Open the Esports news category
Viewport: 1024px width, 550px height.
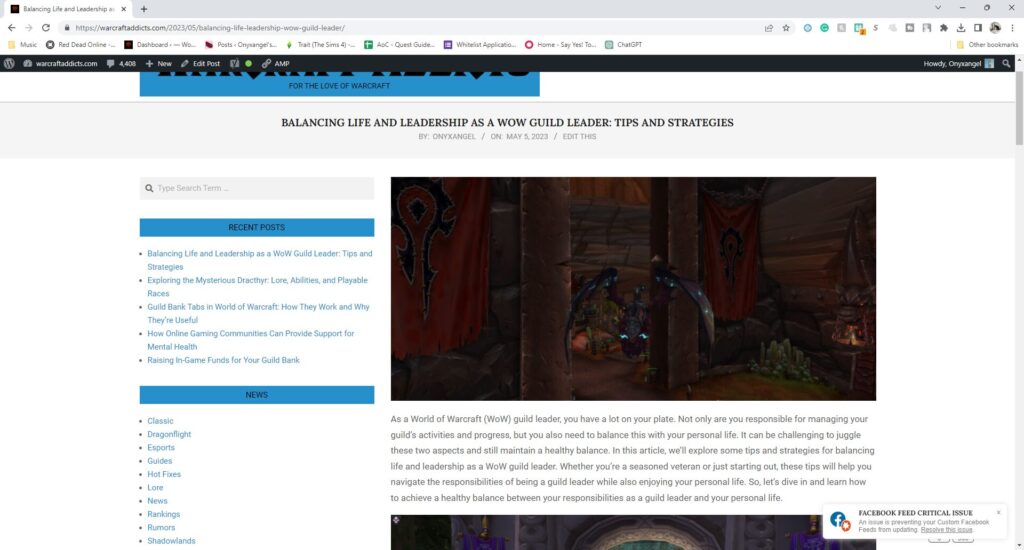tap(161, 447)
